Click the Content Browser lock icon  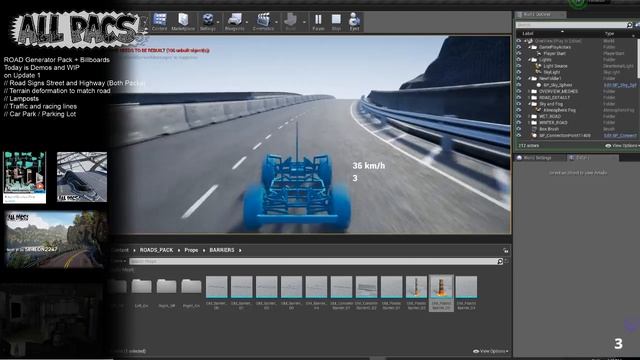pos(506,251)
